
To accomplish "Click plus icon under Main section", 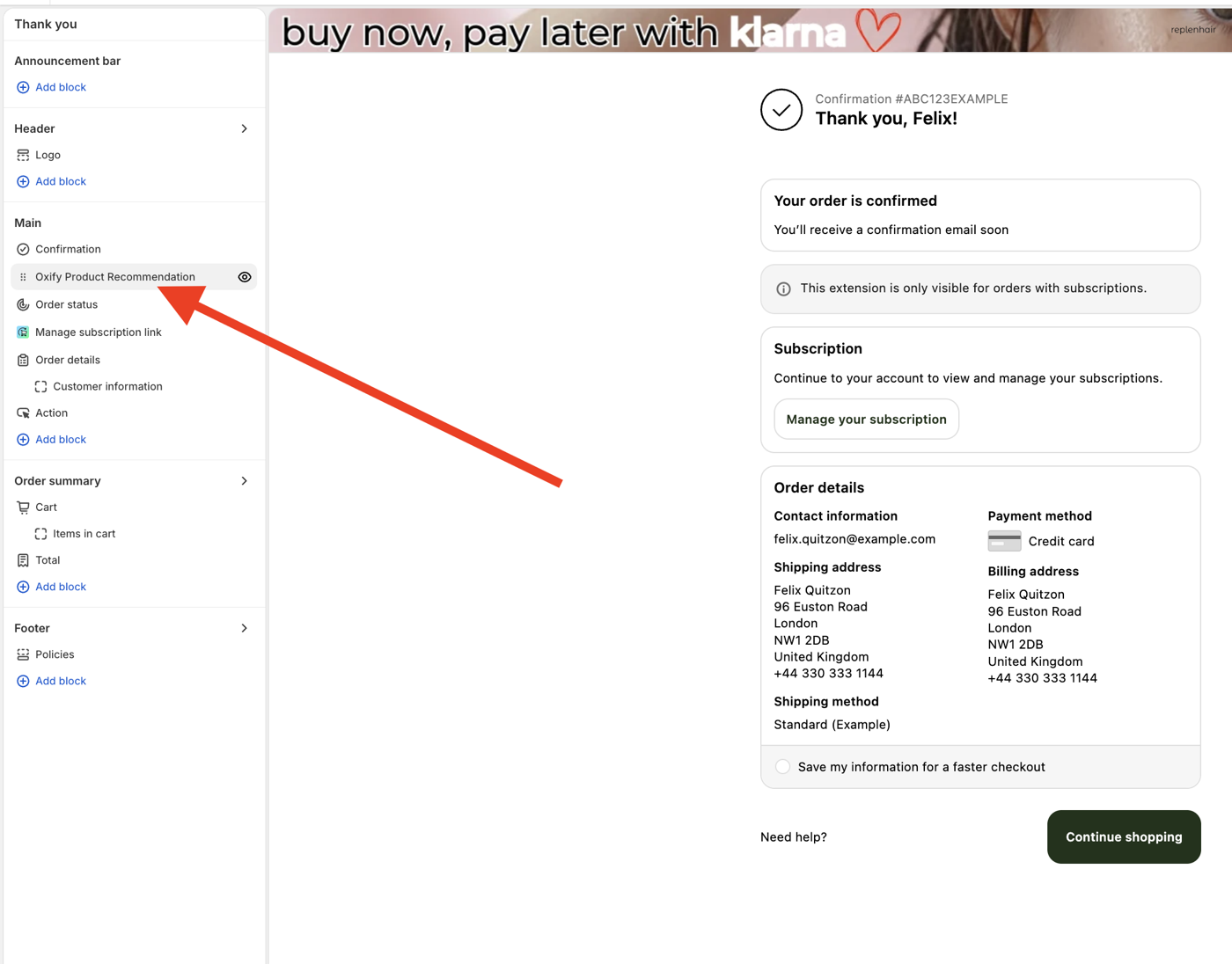I will coord(23,440).
